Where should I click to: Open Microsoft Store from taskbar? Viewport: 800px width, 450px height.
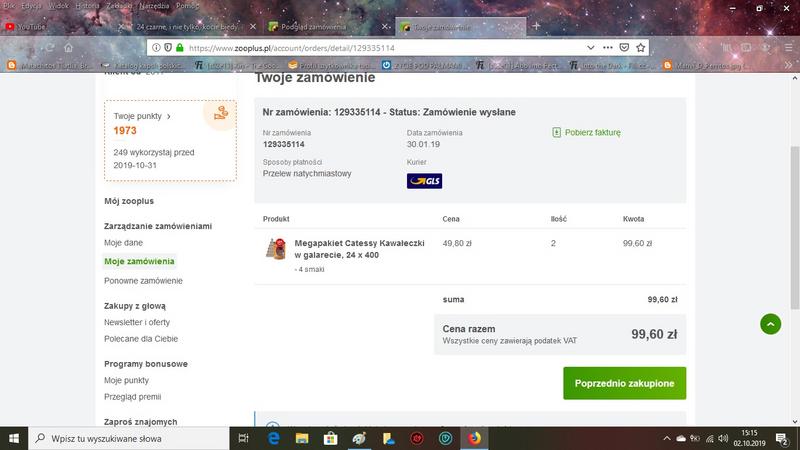tap(331, 438)
